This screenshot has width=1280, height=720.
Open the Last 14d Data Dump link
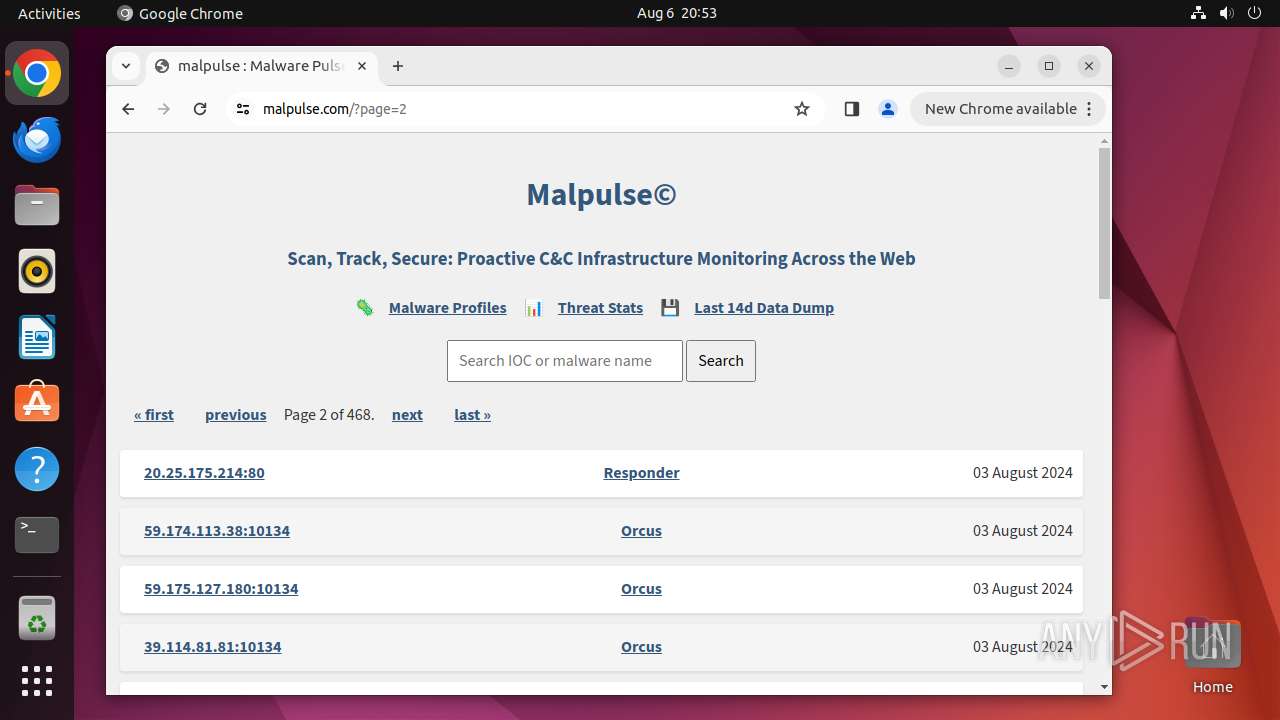click(764, 308)
